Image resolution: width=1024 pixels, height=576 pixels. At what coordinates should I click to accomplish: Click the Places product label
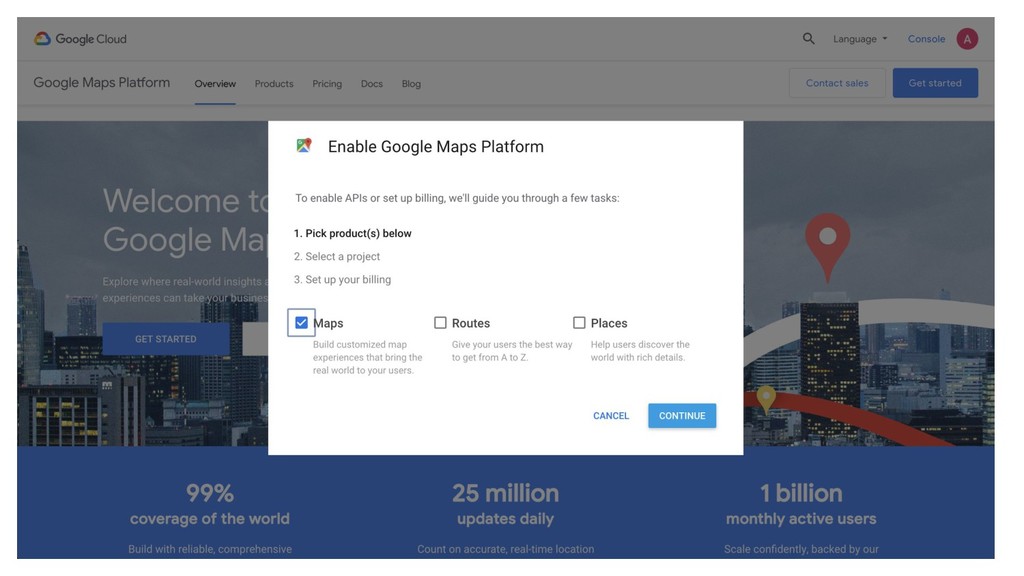(609, 323)
